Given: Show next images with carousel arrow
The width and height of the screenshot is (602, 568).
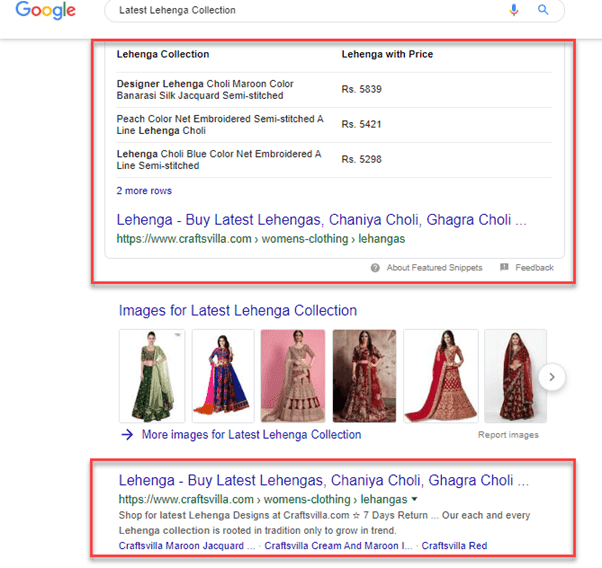Looking at the screenshot, I should pos(552,377).
